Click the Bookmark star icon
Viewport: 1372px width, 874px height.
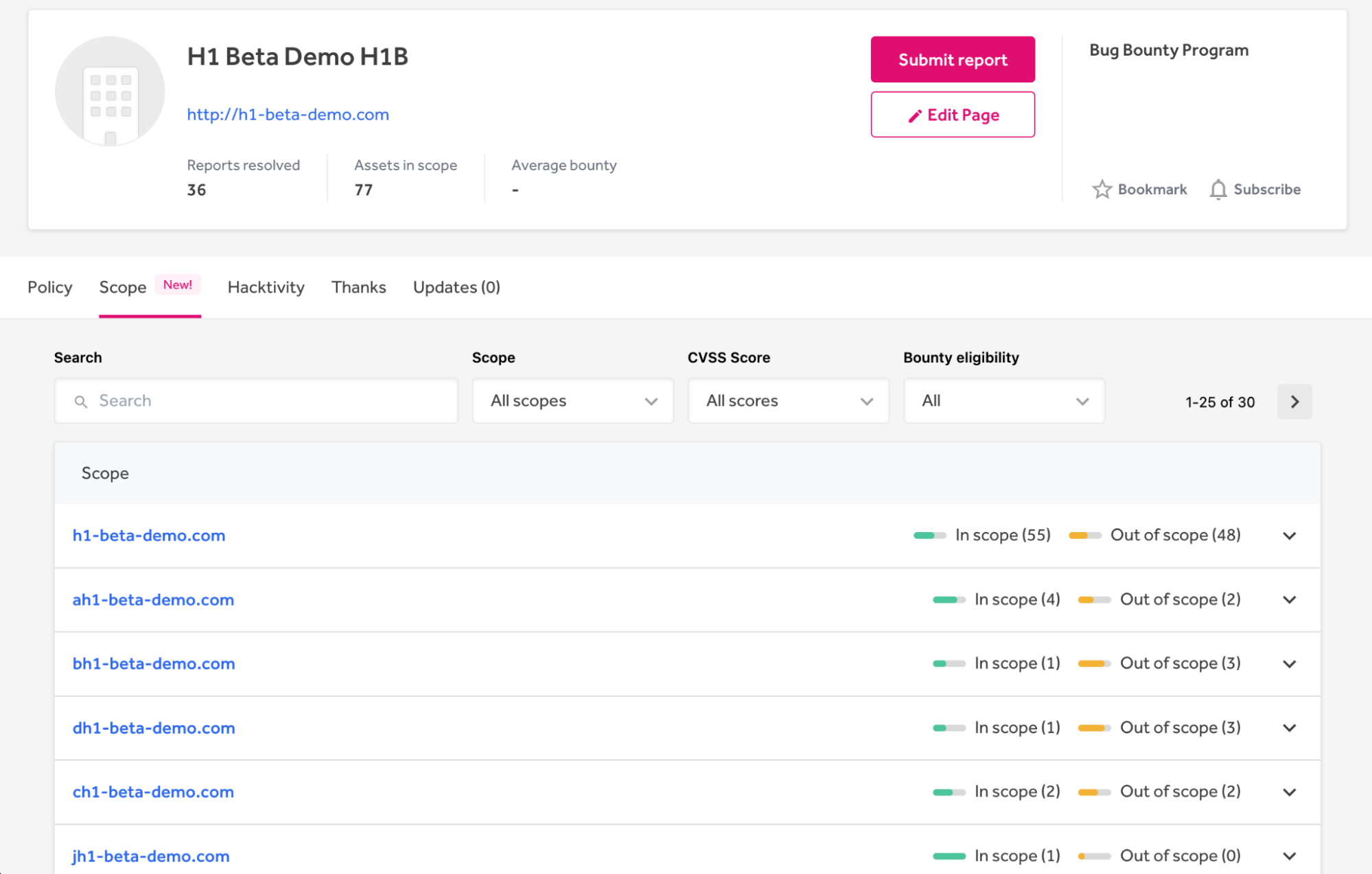(x=1102, y=189)
